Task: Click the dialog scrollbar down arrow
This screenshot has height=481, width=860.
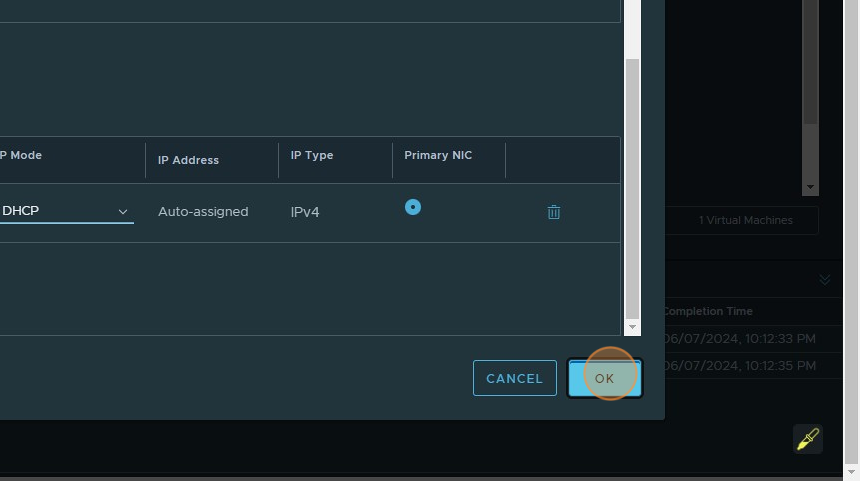Action: point(632,327)
